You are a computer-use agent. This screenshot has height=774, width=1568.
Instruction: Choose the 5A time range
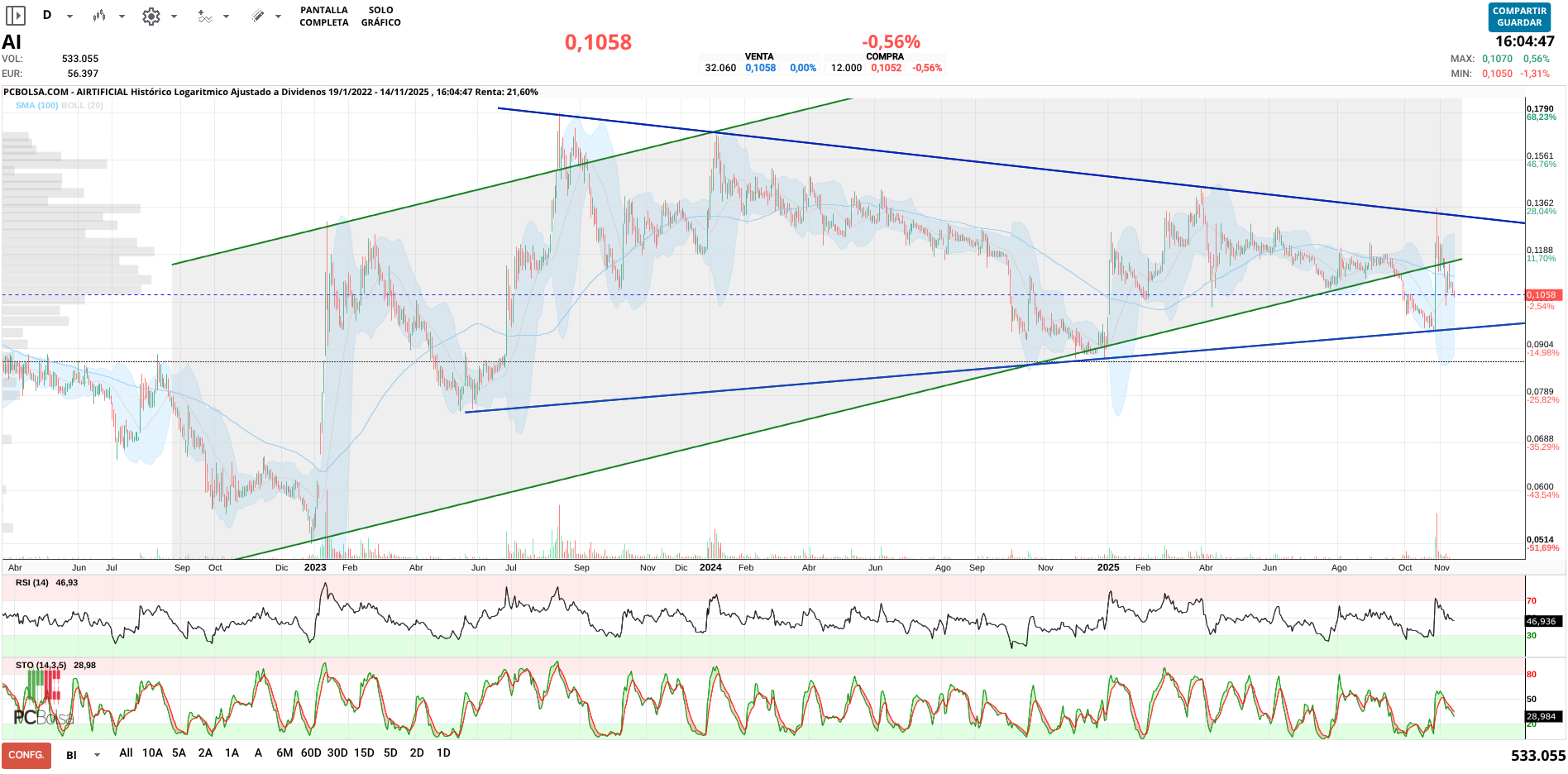tap(179, 753)
